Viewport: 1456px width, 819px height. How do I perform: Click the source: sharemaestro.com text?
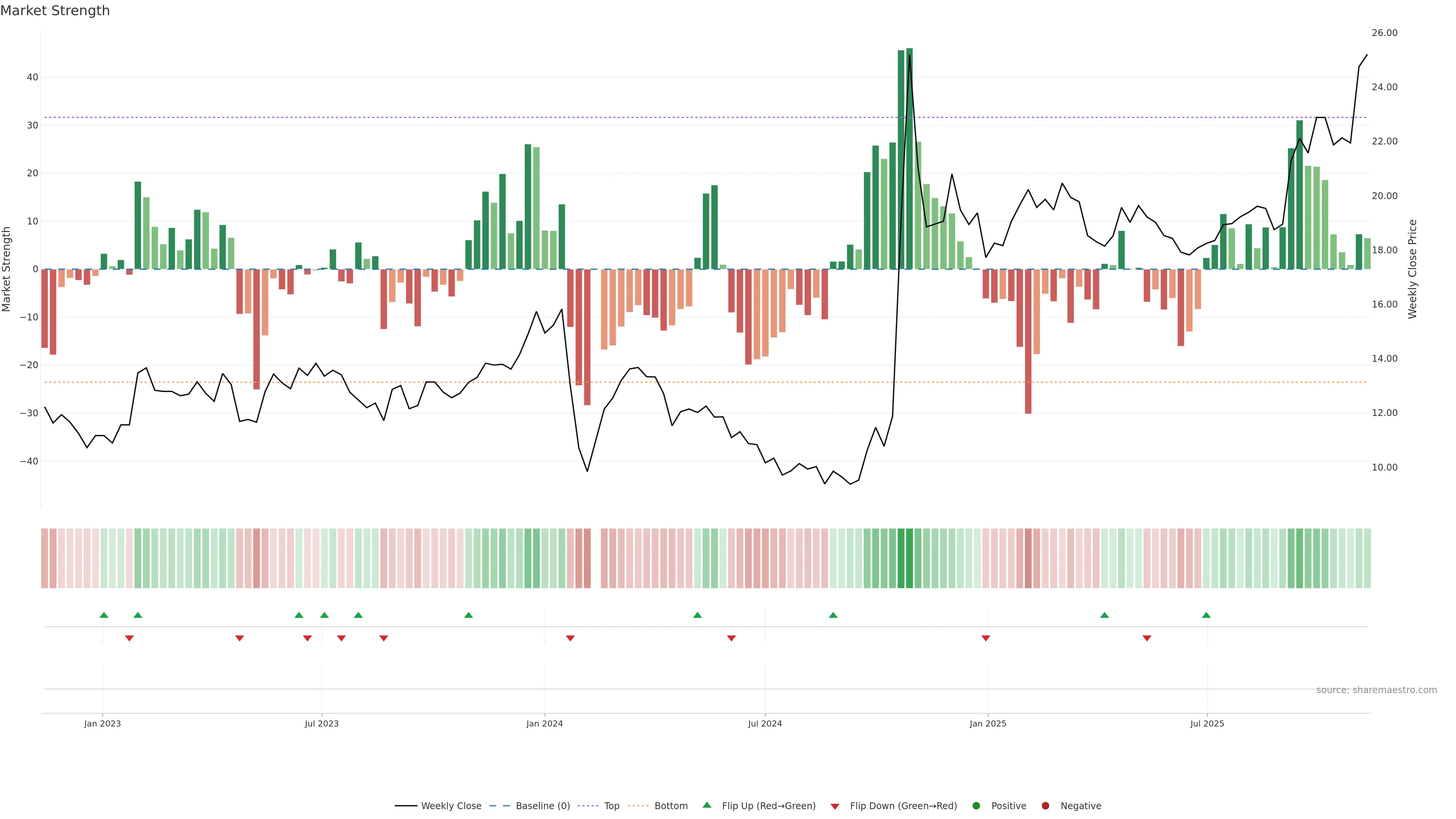coord(1376,690)
